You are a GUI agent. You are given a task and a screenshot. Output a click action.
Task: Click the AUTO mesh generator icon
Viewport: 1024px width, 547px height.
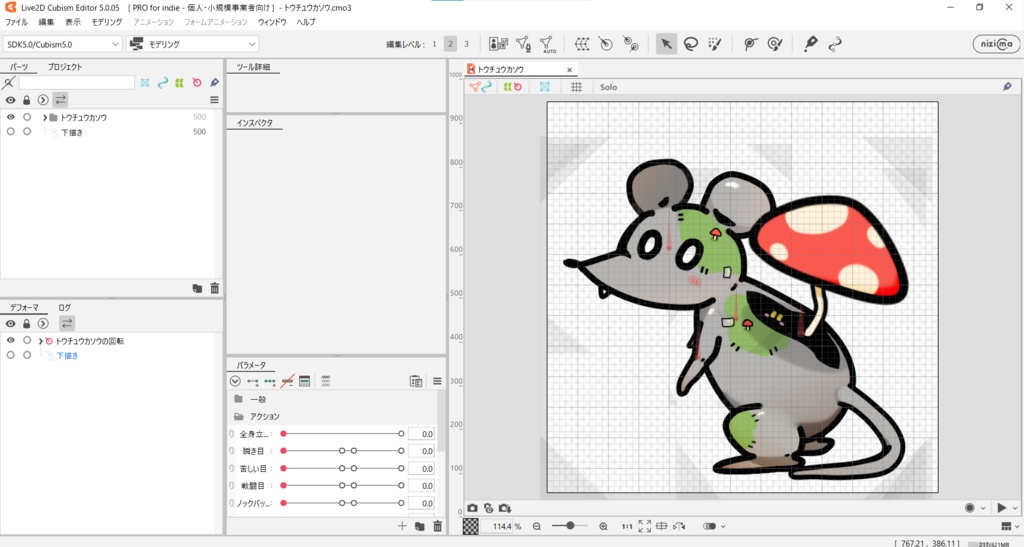click(x=547, y=44)
